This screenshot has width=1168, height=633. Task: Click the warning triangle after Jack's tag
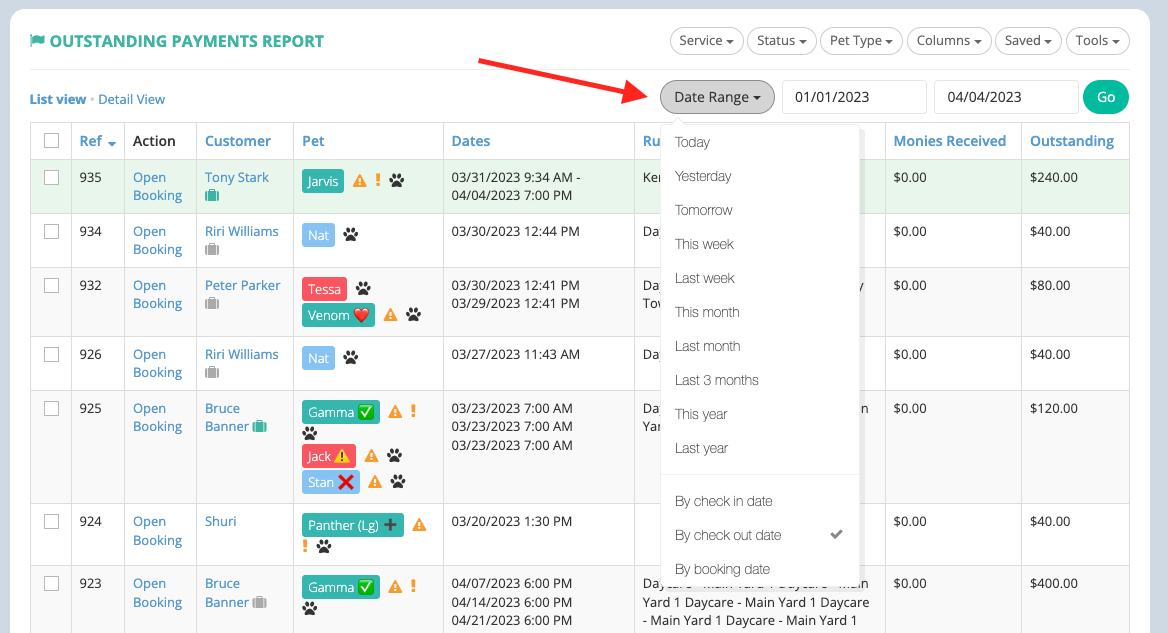coord(372,456)
